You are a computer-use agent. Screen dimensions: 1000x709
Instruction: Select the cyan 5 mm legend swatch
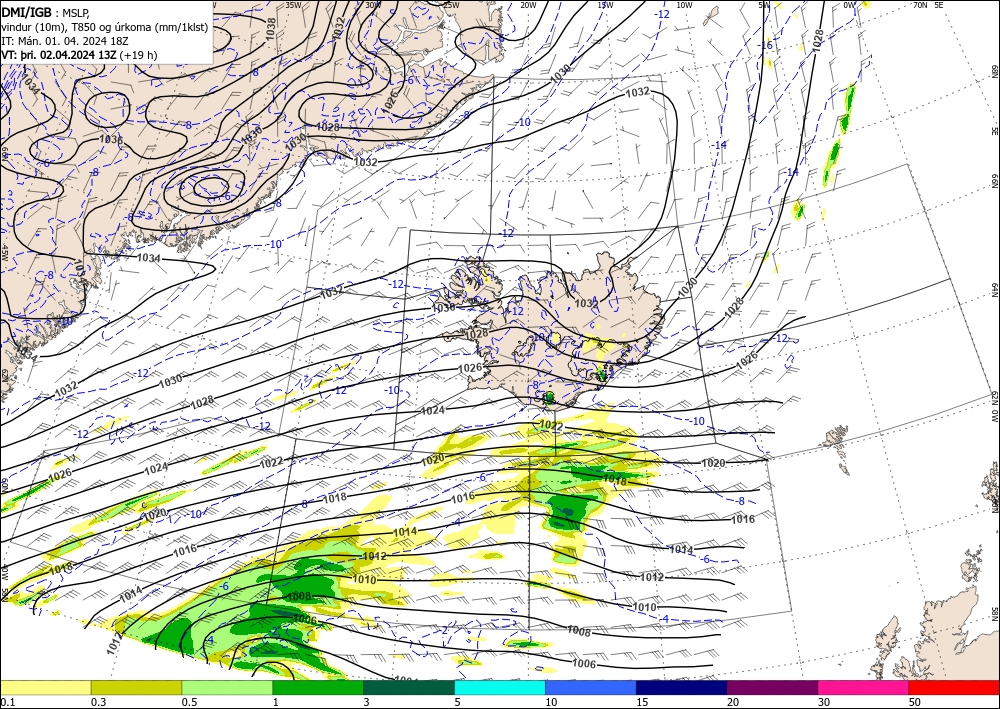coord(500,687)
